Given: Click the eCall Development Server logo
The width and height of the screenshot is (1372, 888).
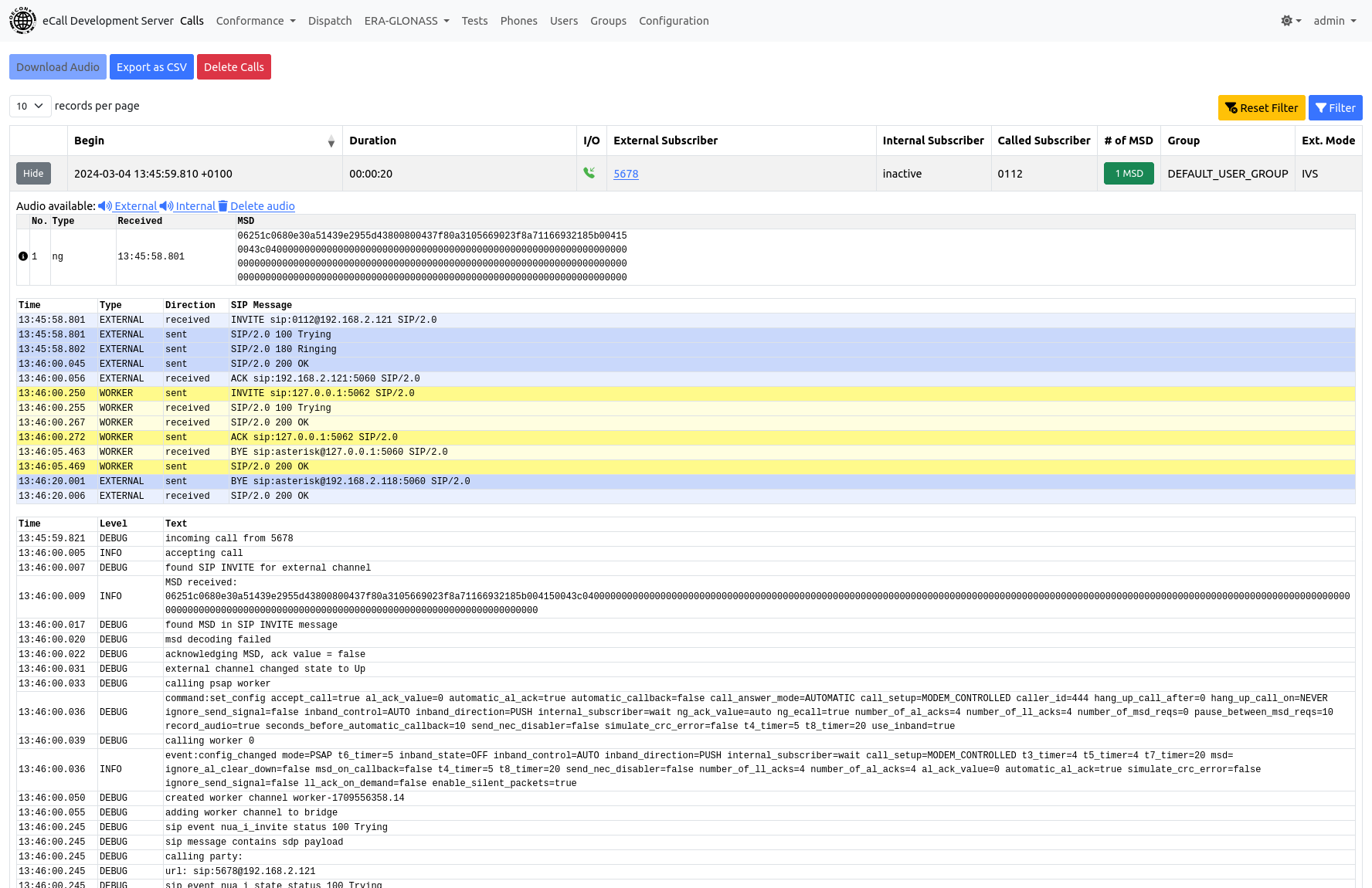Looking at the screenshot, I should (x=22, y=20).
